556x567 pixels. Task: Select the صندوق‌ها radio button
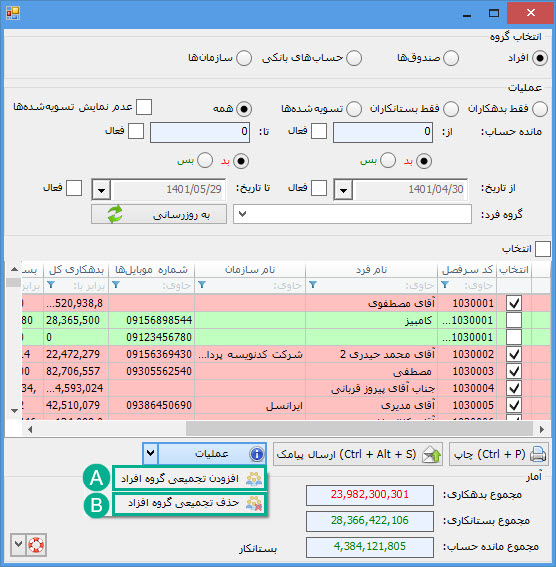[x=451, y=58]
